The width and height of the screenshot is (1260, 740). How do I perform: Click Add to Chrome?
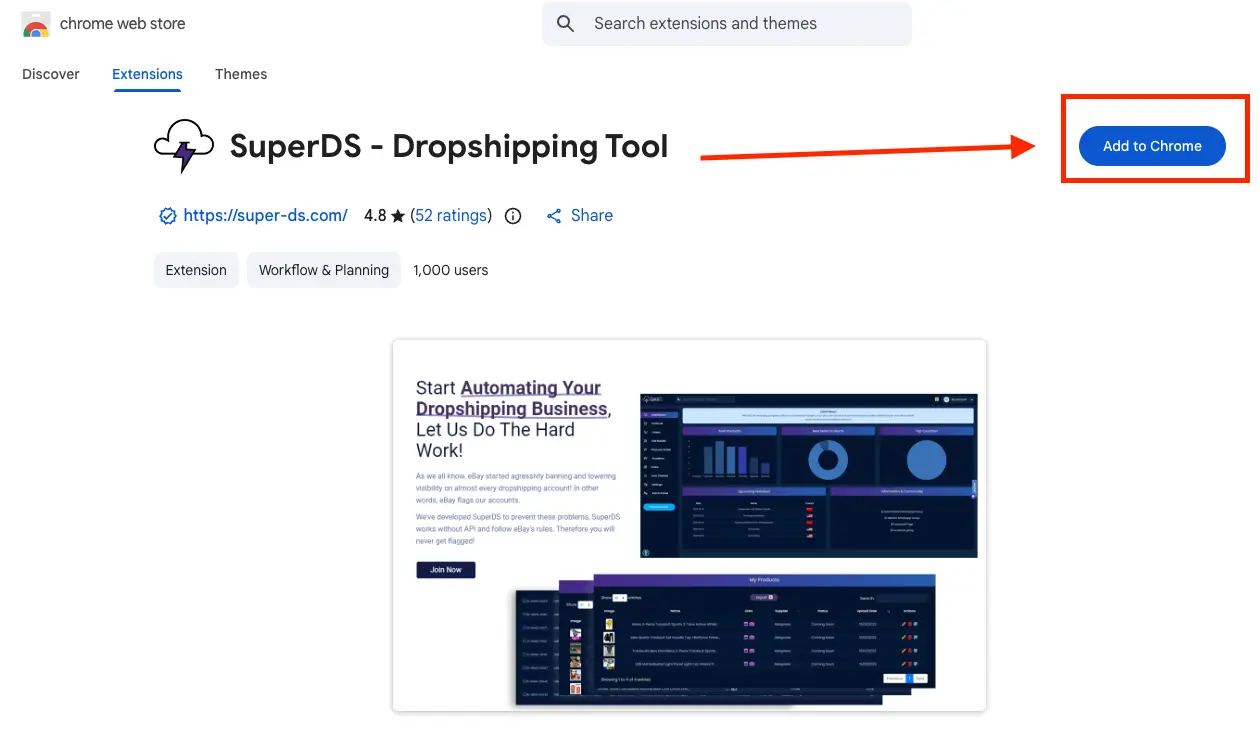tap(1151, 146)
